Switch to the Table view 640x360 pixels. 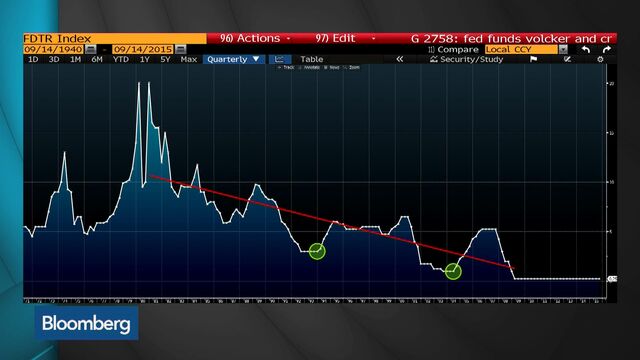pos(311,59)
